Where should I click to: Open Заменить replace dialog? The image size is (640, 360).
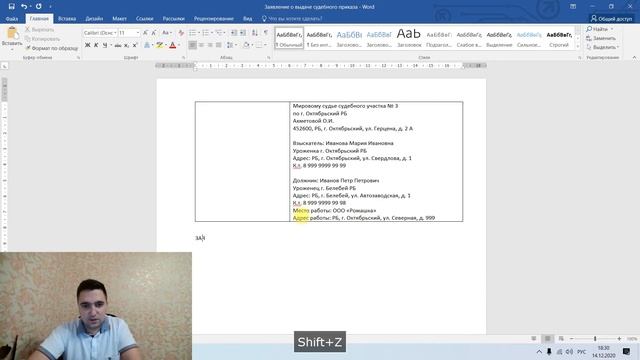coord(601,38)
